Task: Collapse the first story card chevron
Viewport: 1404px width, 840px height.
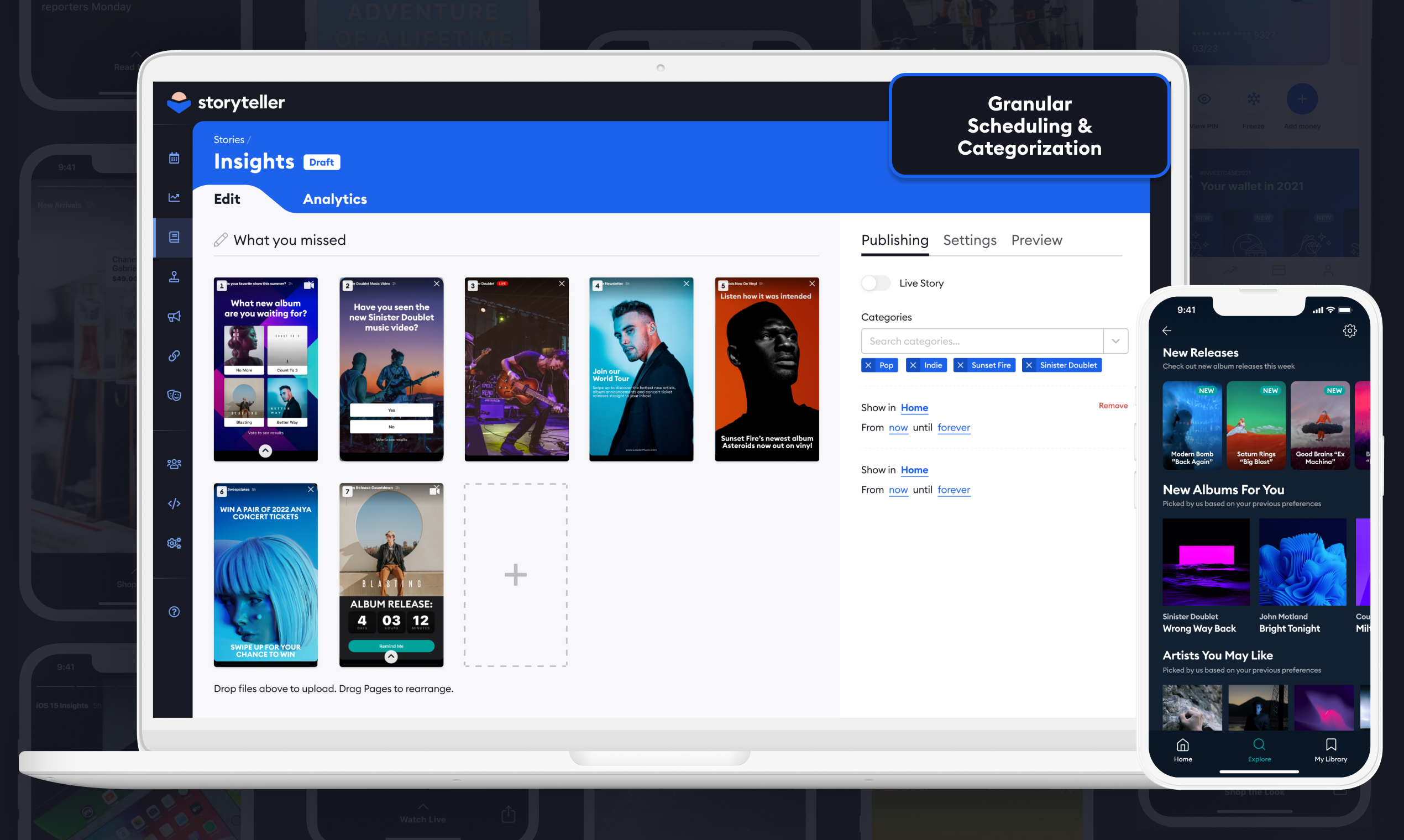Action: click(265, 451)
